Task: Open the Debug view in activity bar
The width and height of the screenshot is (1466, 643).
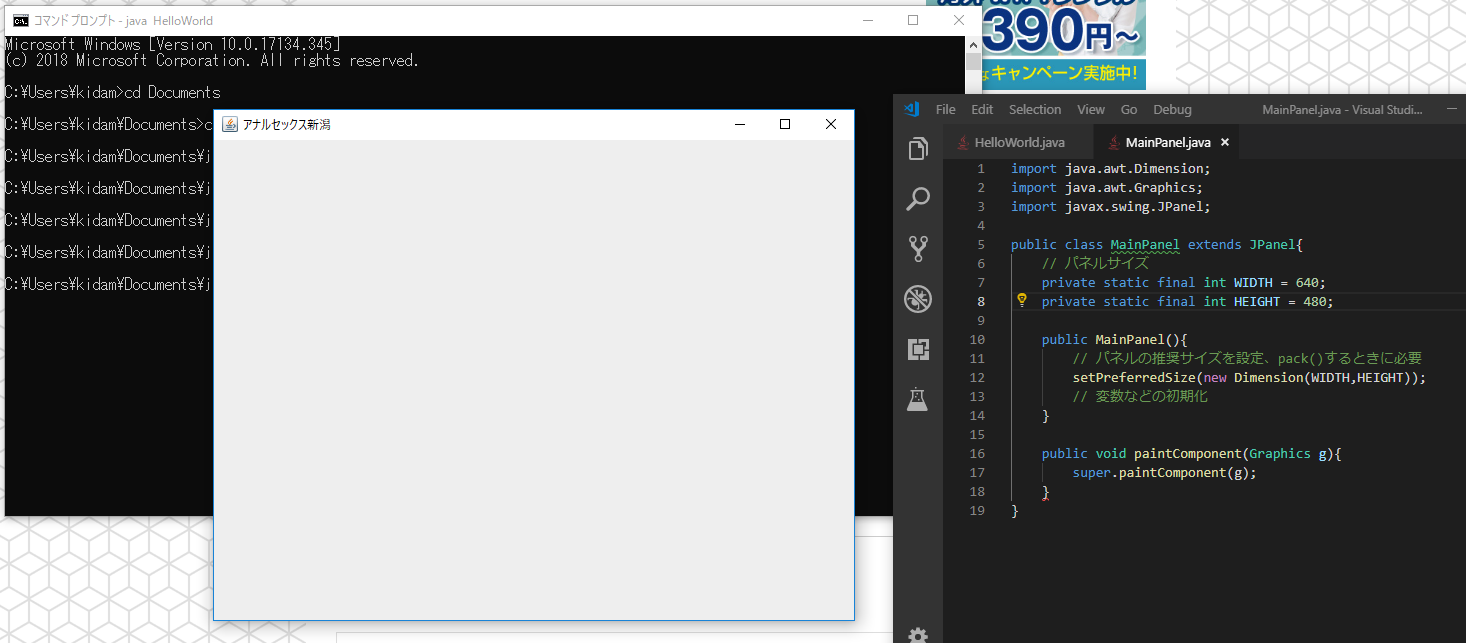Action: [917, 298]
